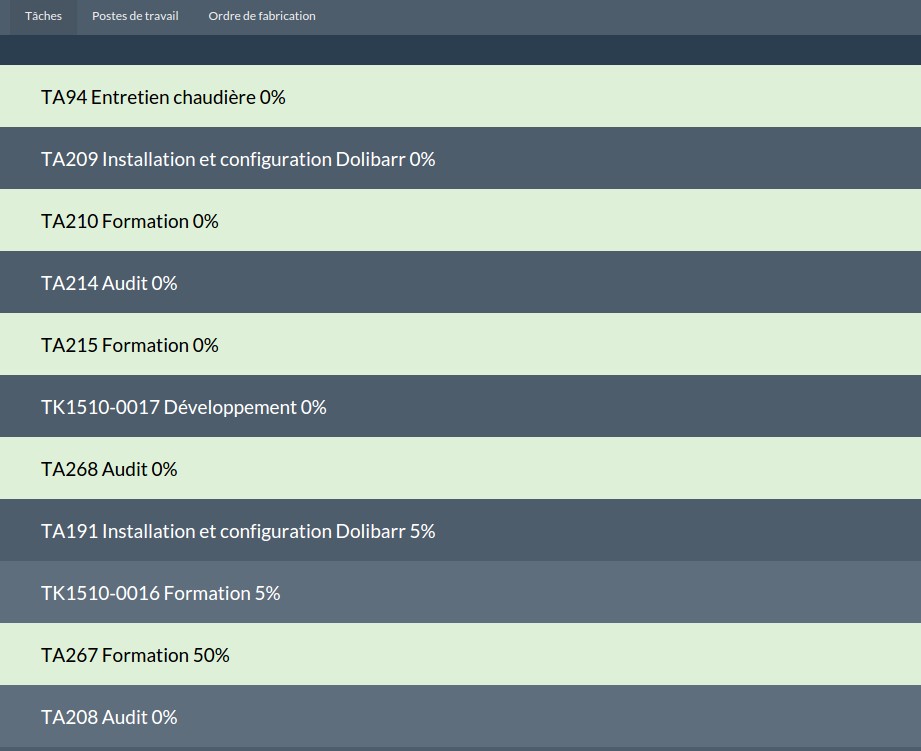The width and height of the screenshot is (921, 751).
Task: Click the 5% progress of TA191
Action: (x=423, y=531)
